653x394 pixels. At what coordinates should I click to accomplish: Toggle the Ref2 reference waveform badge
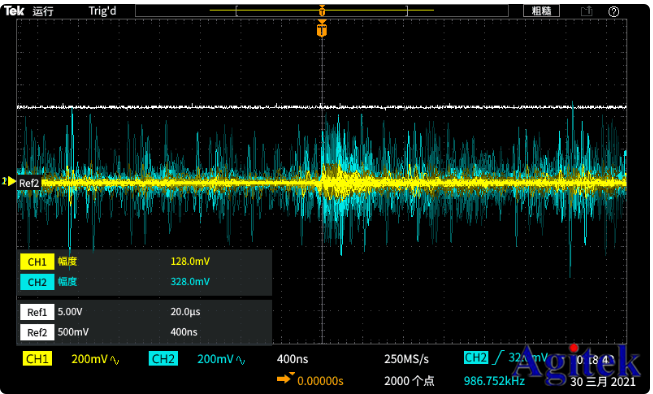click(x=37, y=332)
